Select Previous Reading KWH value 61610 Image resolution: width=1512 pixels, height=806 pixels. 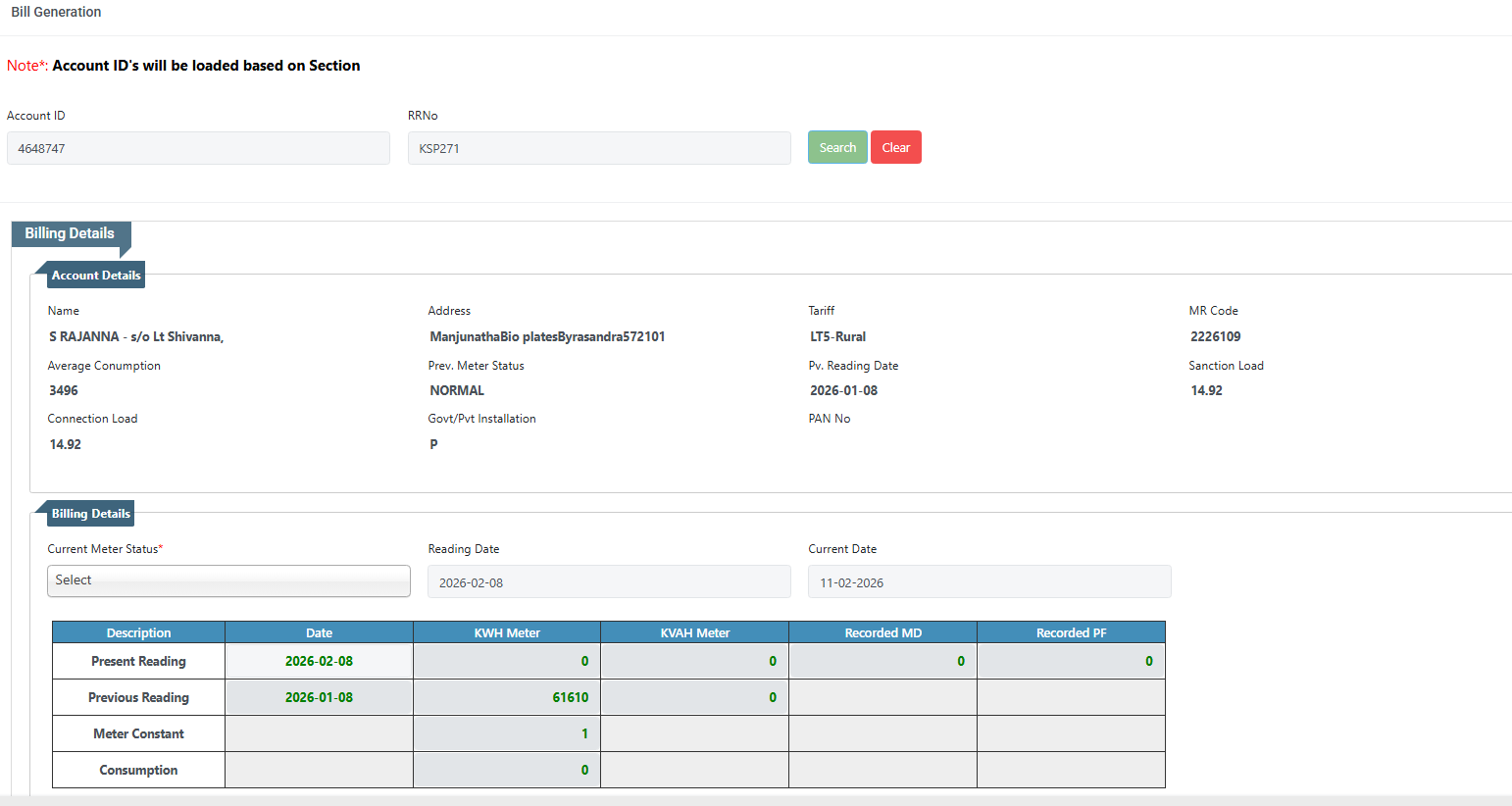click(x=506, y=698)
